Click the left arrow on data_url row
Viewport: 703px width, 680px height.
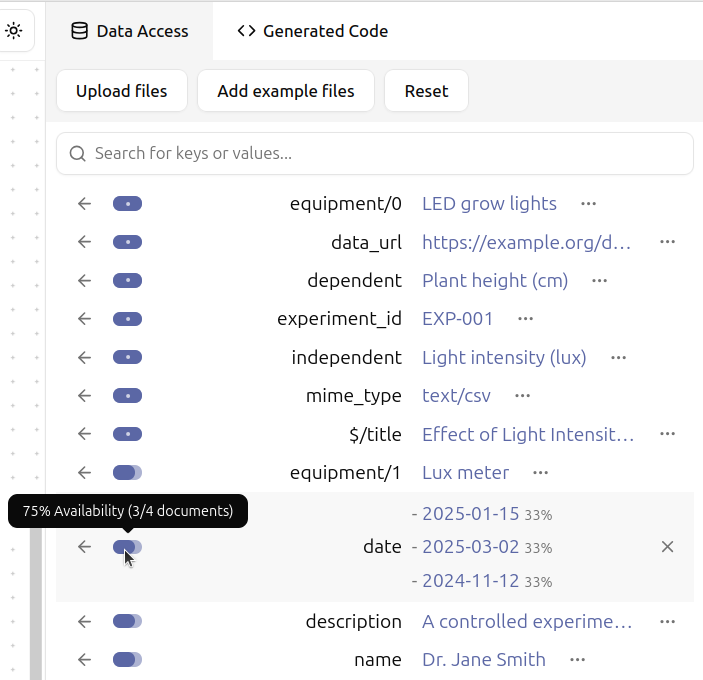(84, 242)
